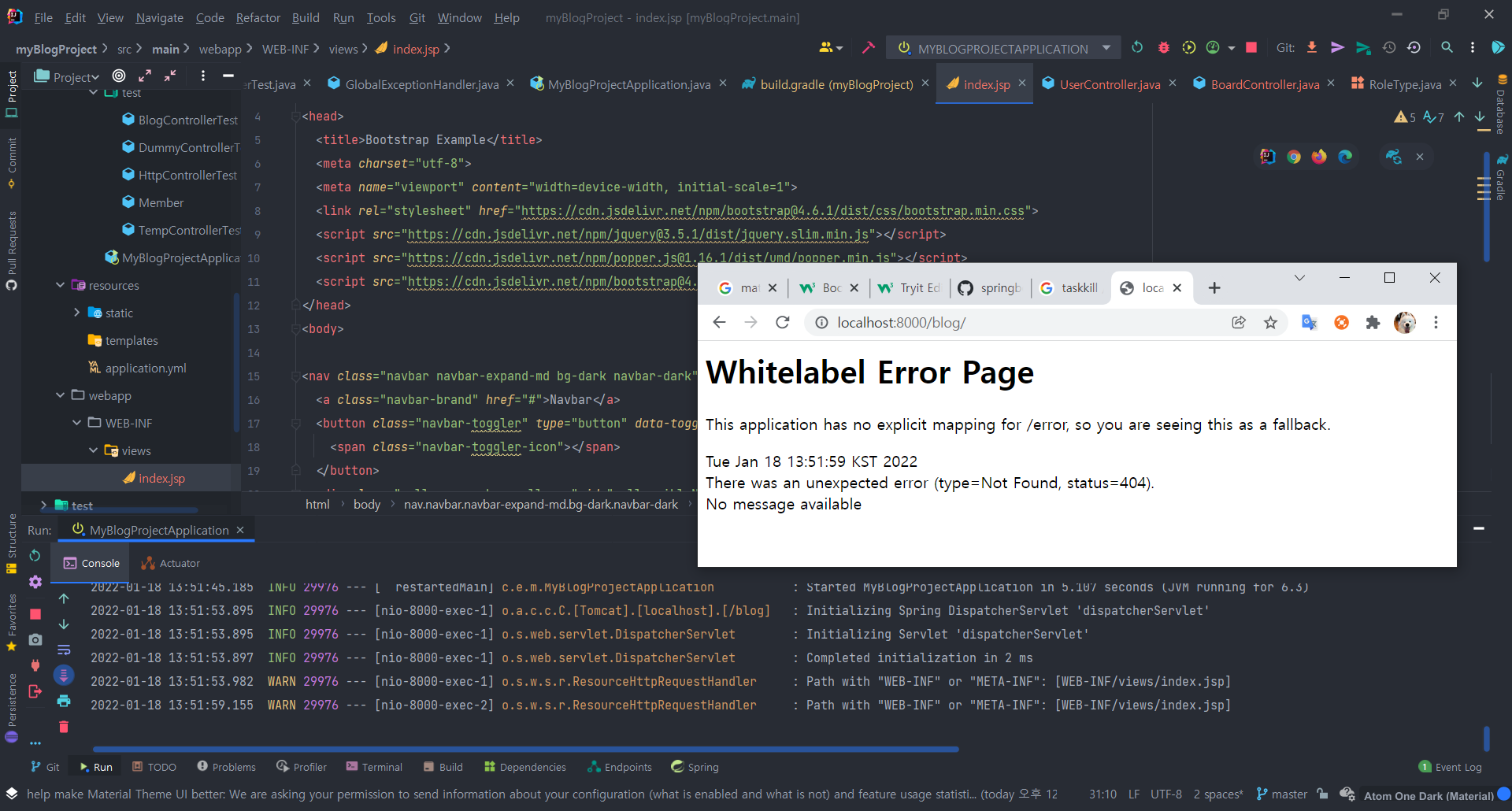Open Navigate menu
1512x811 pixels.
pos(159,17)
